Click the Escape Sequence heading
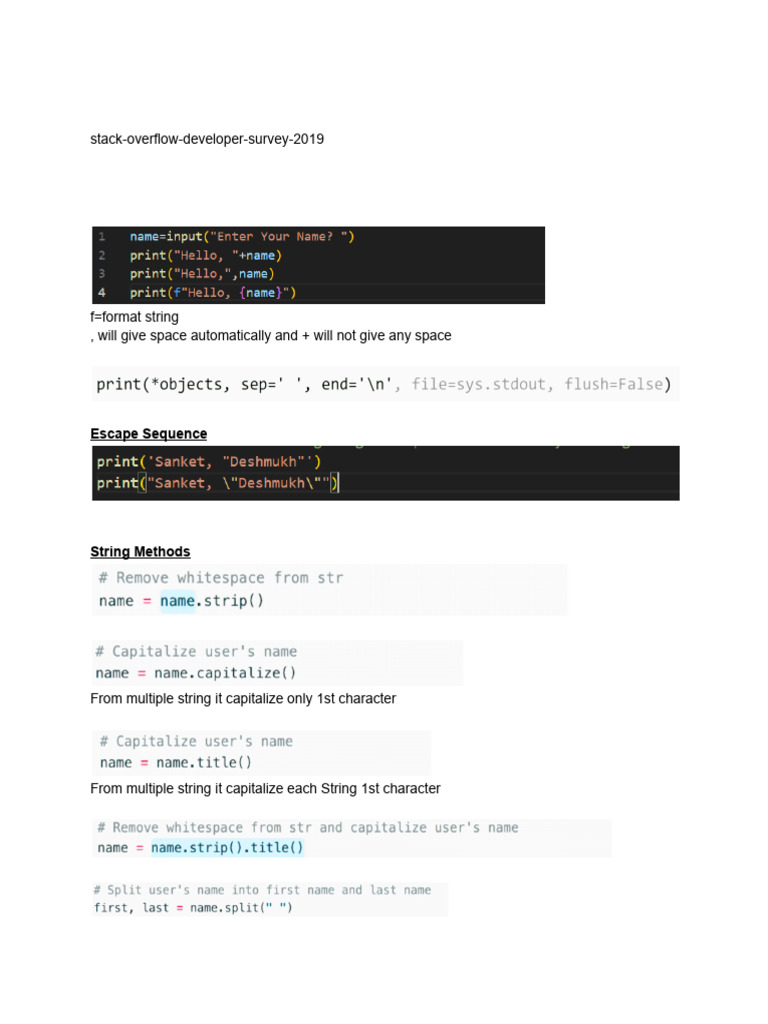The width and height of the screenshot is (768, 1024). pyautogui.click(x=149, y=434)
